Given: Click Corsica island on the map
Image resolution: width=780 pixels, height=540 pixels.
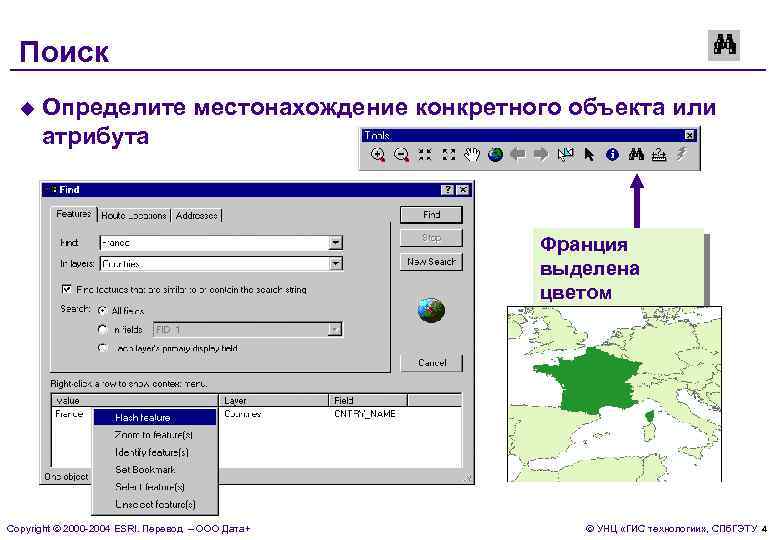Looking at the screenshot, I should (649, 416).
